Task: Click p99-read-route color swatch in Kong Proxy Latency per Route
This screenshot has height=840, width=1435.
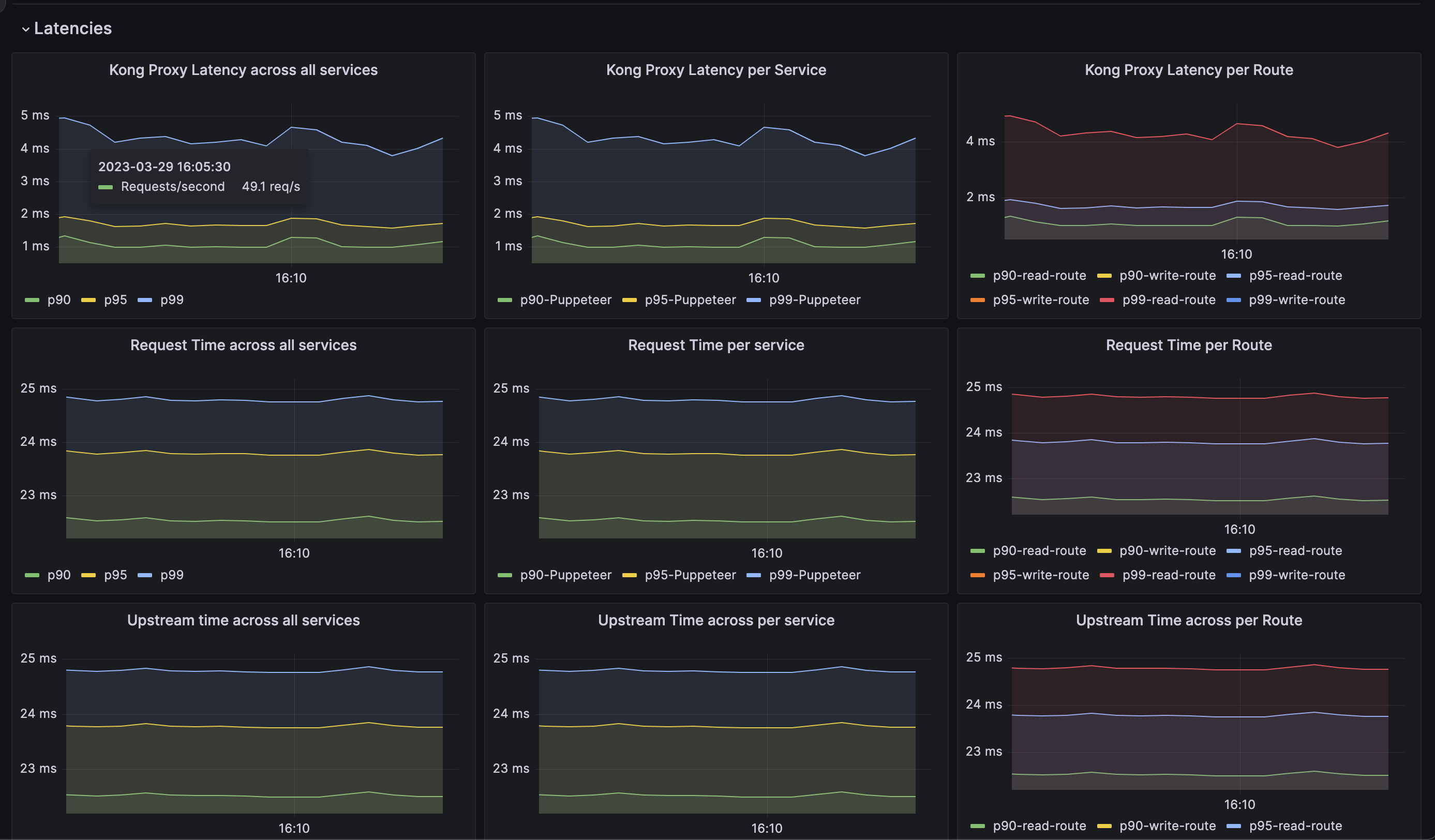Action: [1107, 300]
